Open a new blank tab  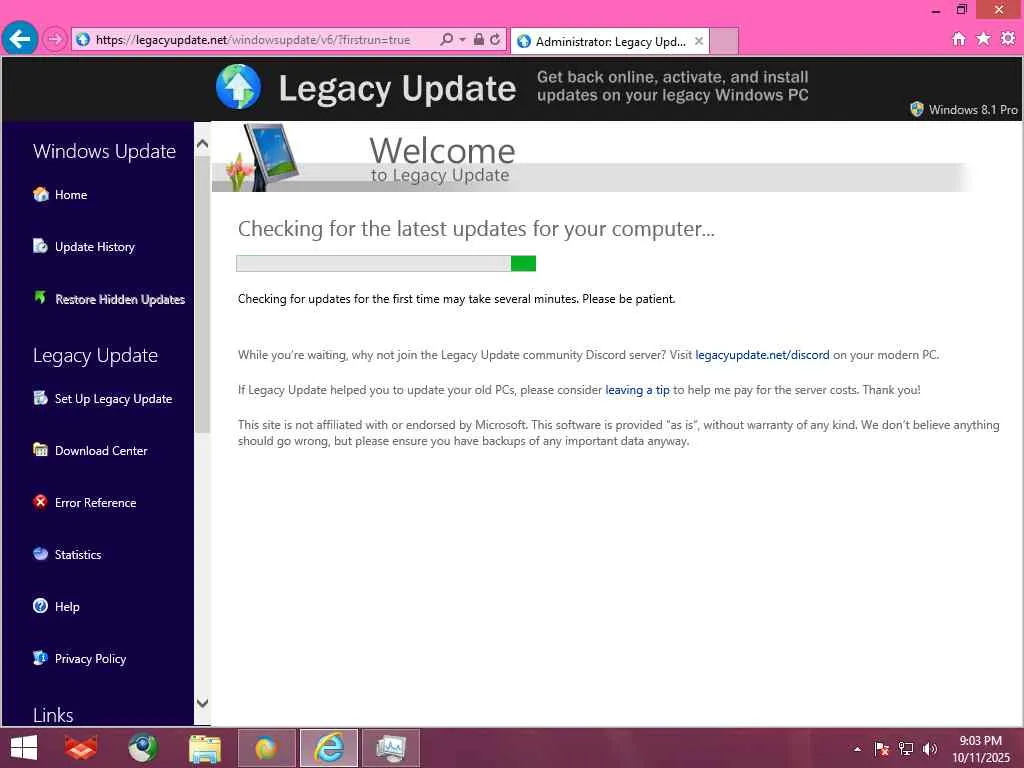724,41
